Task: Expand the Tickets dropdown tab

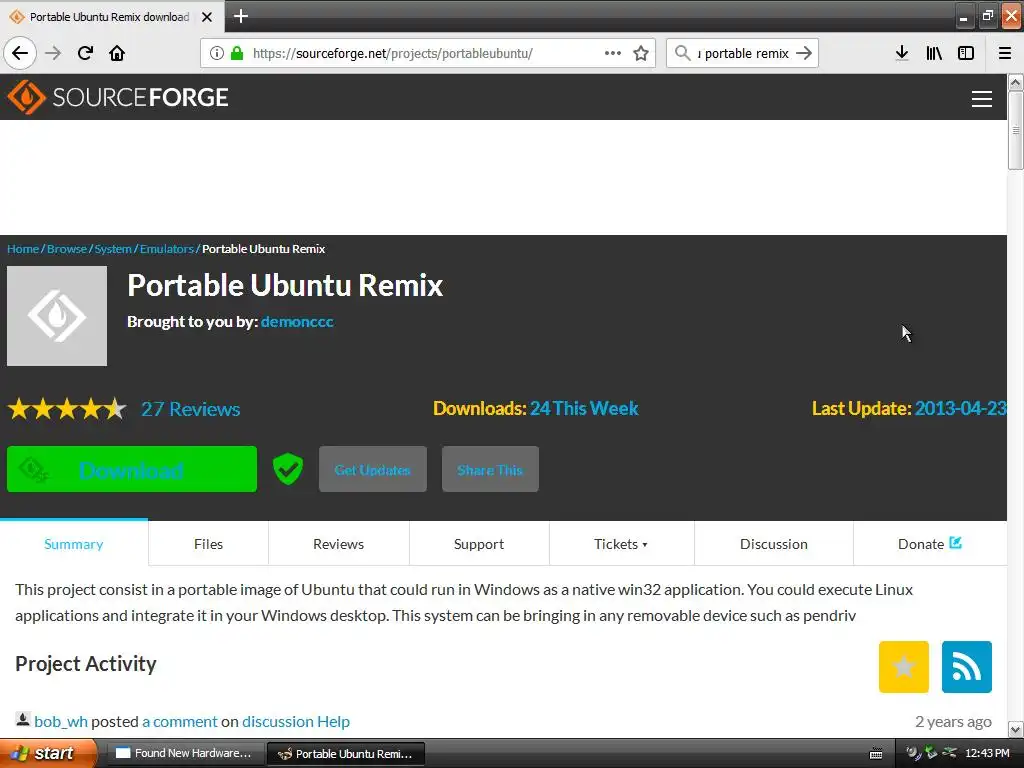Action: point(621,544)
